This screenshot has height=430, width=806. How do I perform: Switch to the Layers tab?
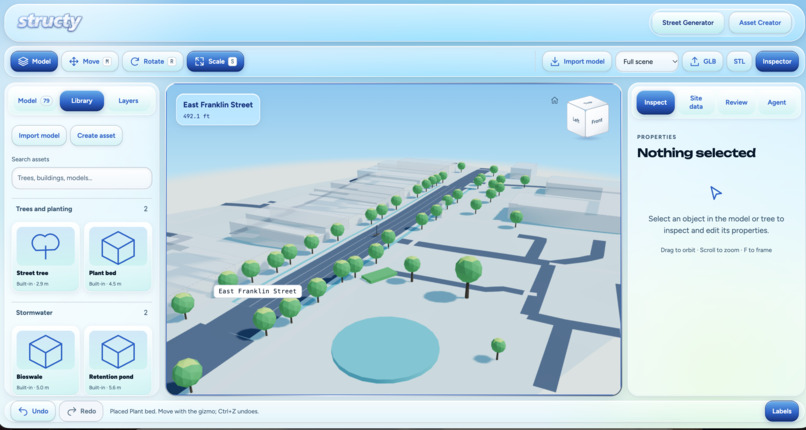tap(128, 101)
